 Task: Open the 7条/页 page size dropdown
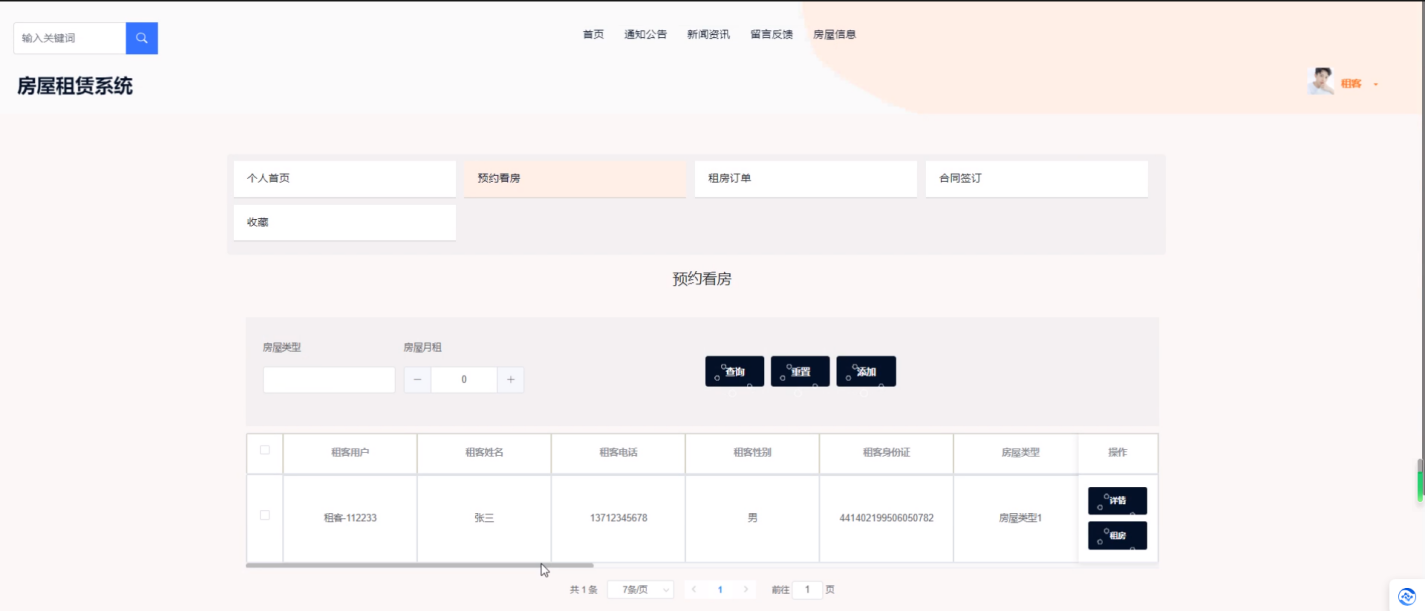coord(640,590)
